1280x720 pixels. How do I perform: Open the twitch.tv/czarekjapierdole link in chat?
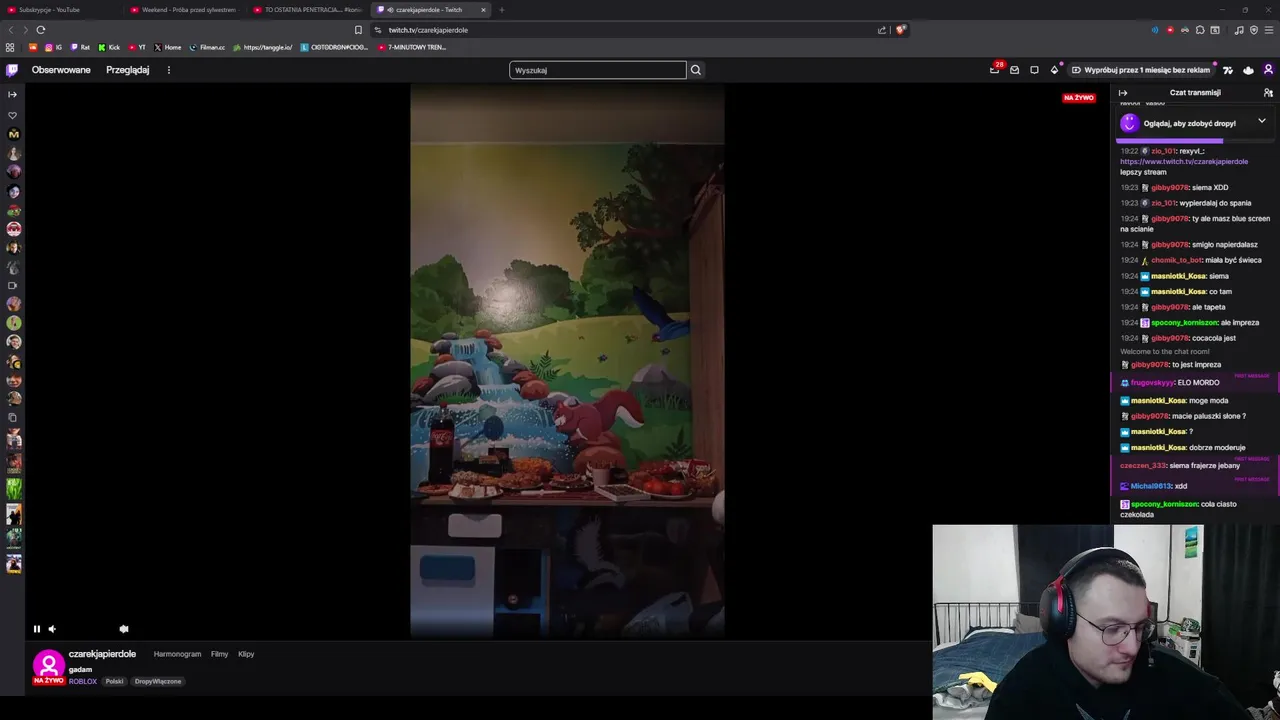1184,161
